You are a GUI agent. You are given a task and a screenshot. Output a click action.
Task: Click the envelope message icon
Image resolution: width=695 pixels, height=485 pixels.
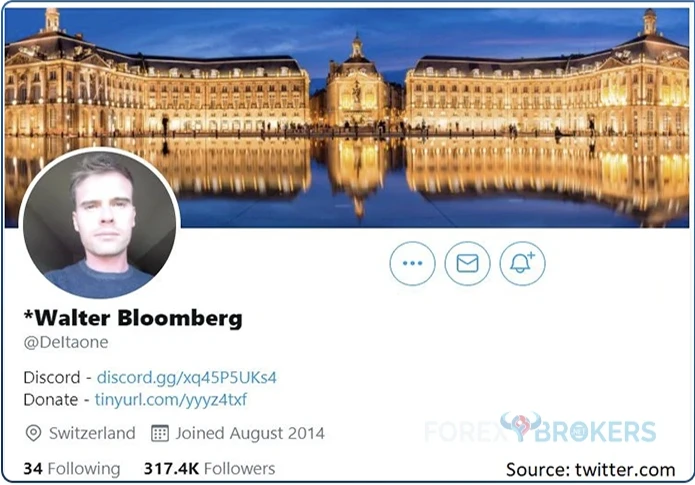[467, 263]
